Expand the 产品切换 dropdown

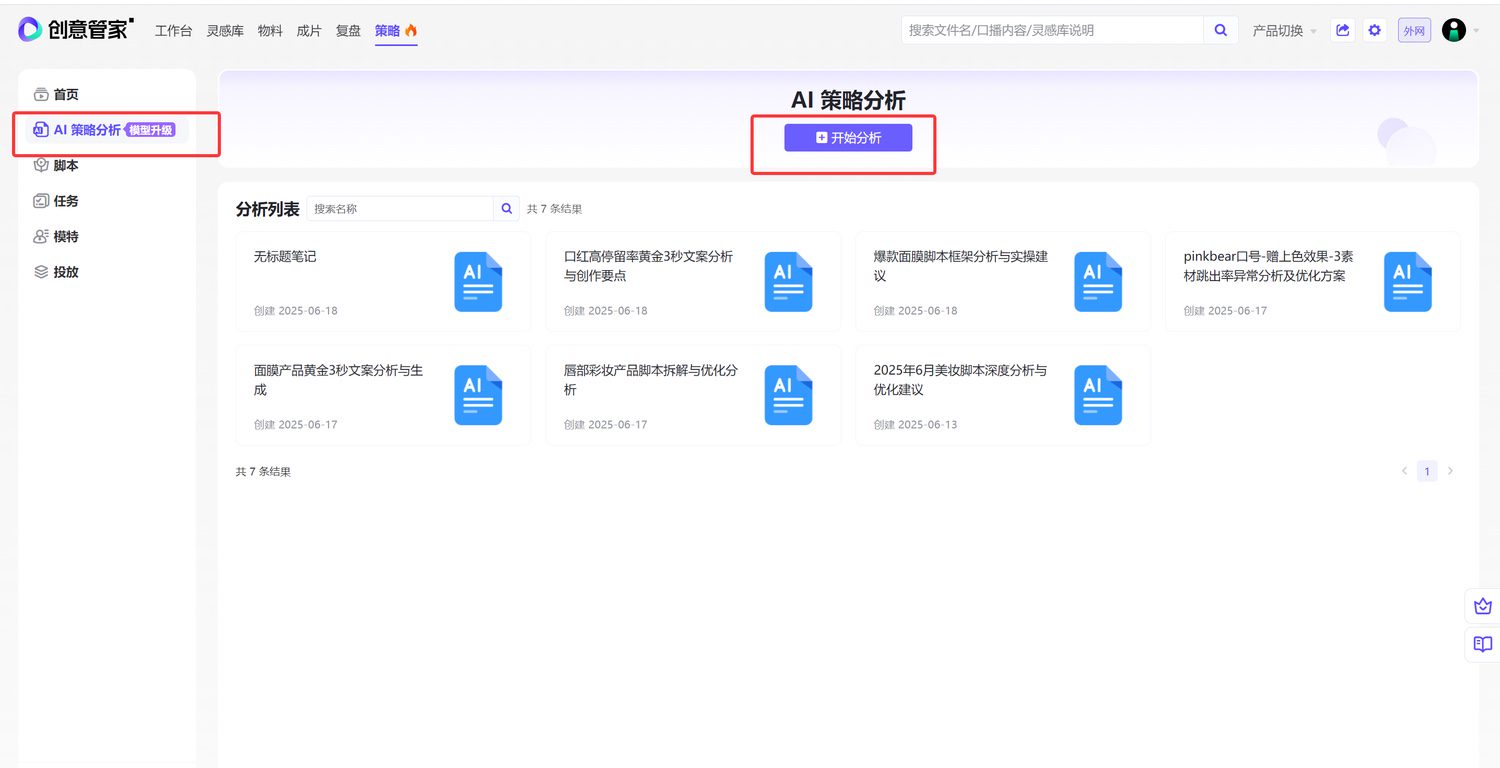point(1285,31)
